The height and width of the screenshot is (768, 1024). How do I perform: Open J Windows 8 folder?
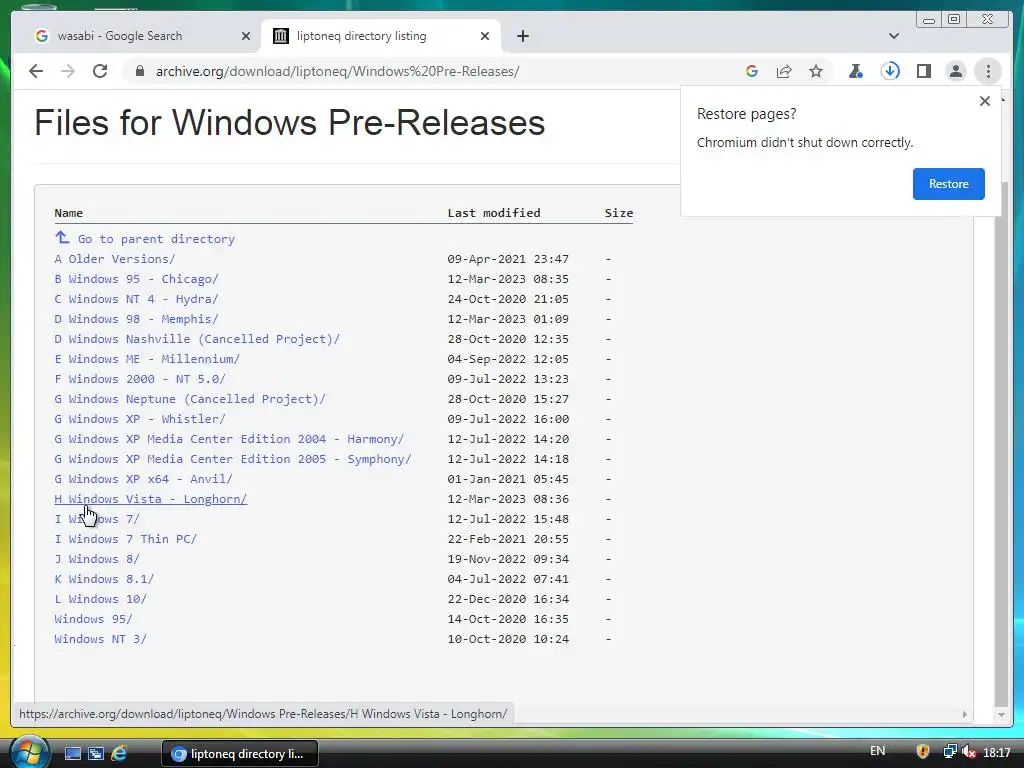tap(97, 559)
